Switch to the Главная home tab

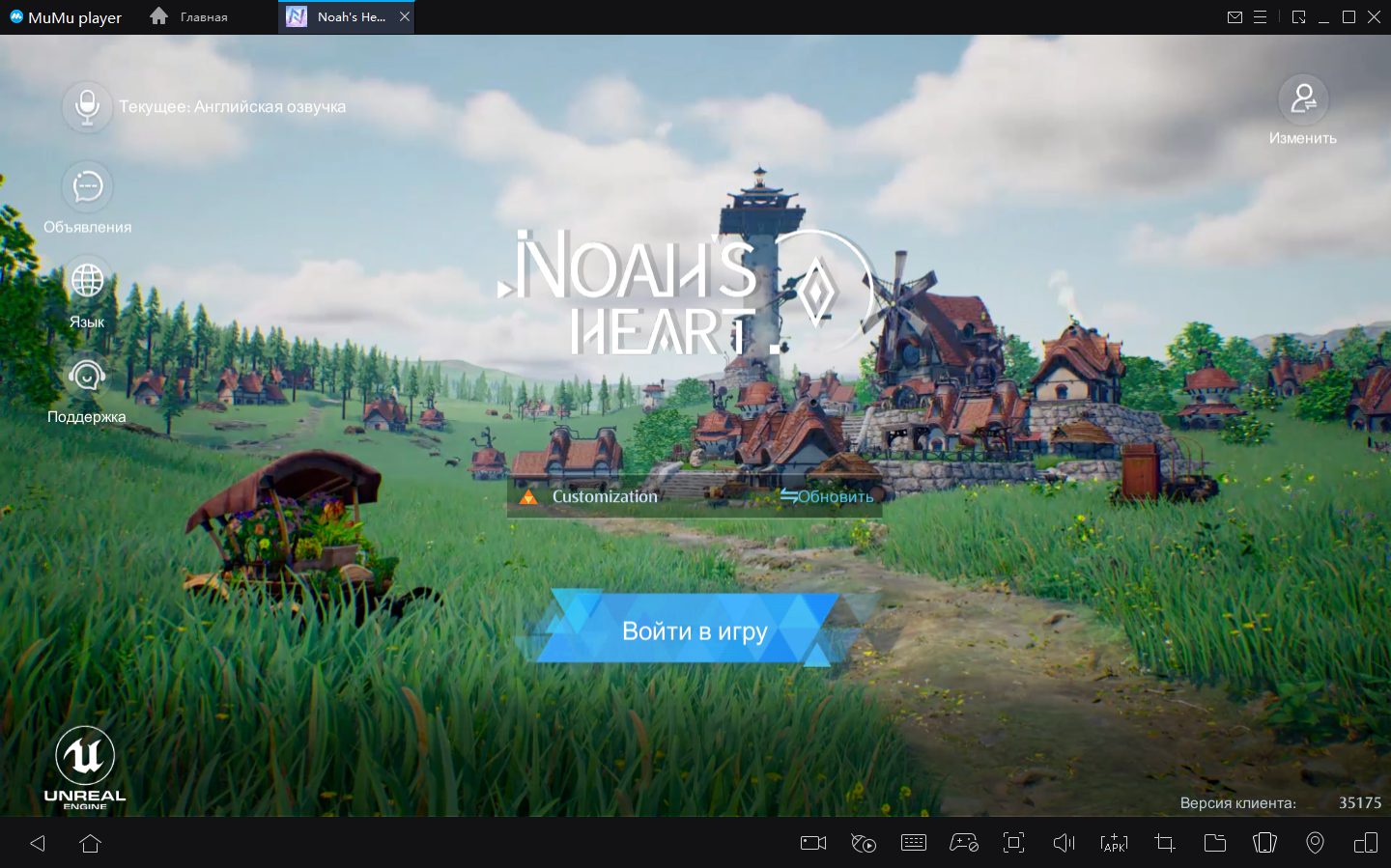[190, 16]
